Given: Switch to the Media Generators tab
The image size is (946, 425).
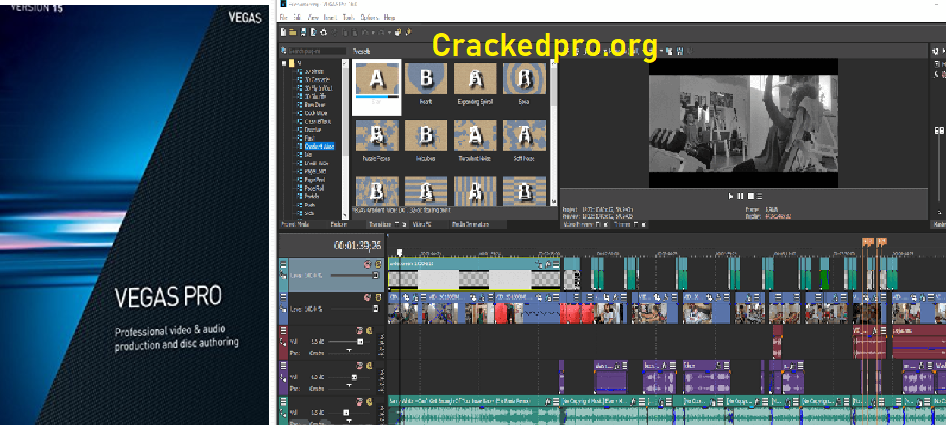Looking at the screenshot, I should click(x=470, y=225).
